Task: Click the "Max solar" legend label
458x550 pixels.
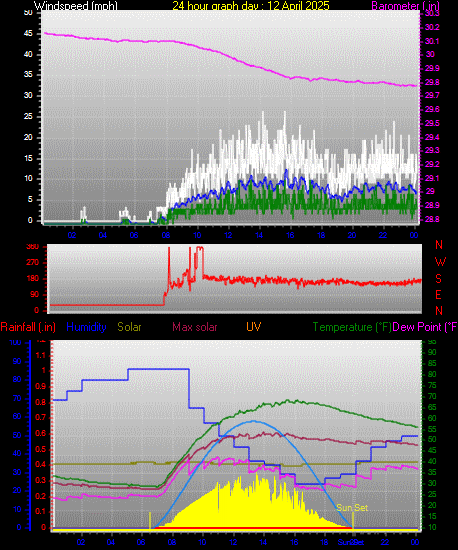Action: point(195,327)
